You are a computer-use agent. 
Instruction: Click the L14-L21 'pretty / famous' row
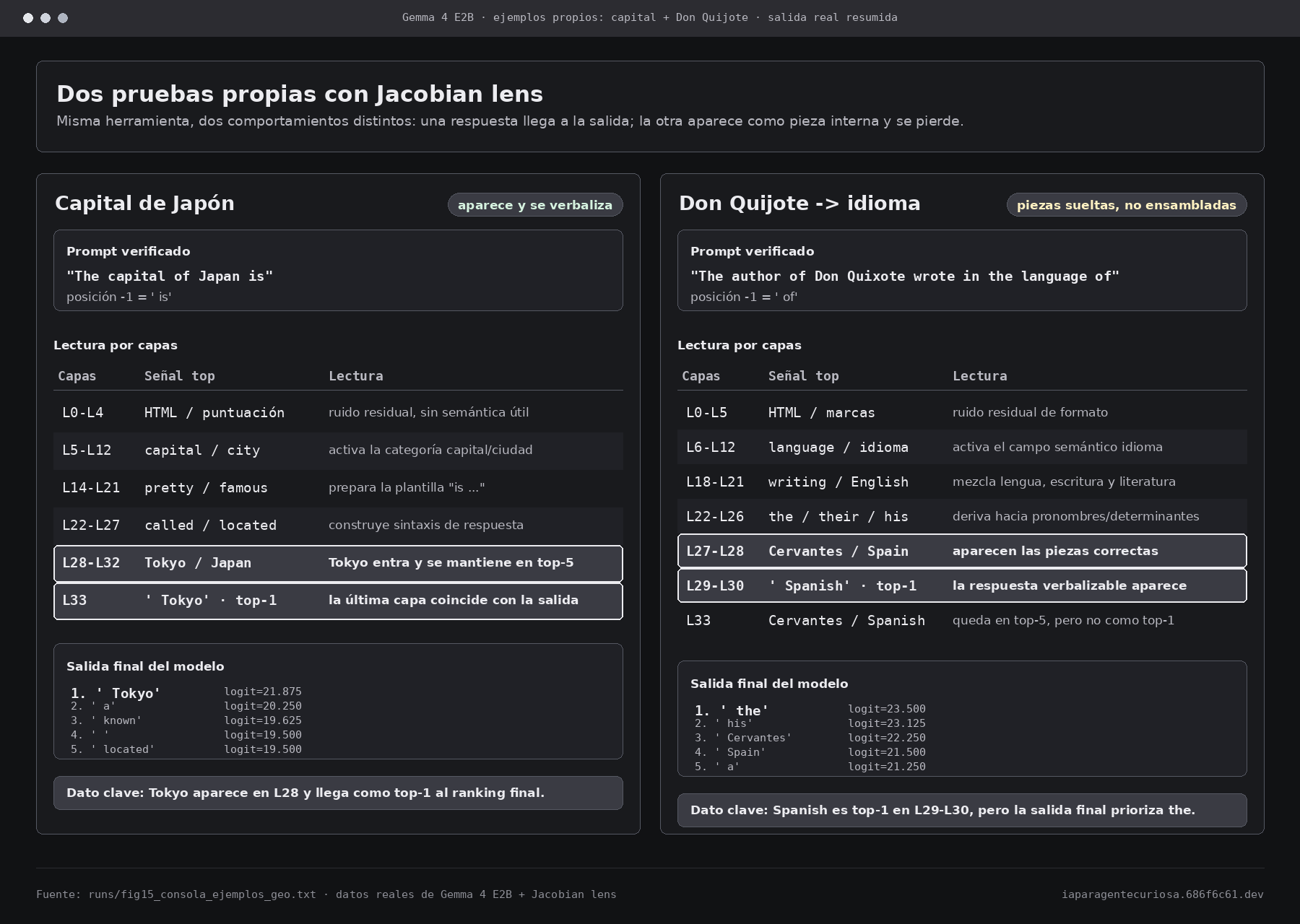[338, 487]
